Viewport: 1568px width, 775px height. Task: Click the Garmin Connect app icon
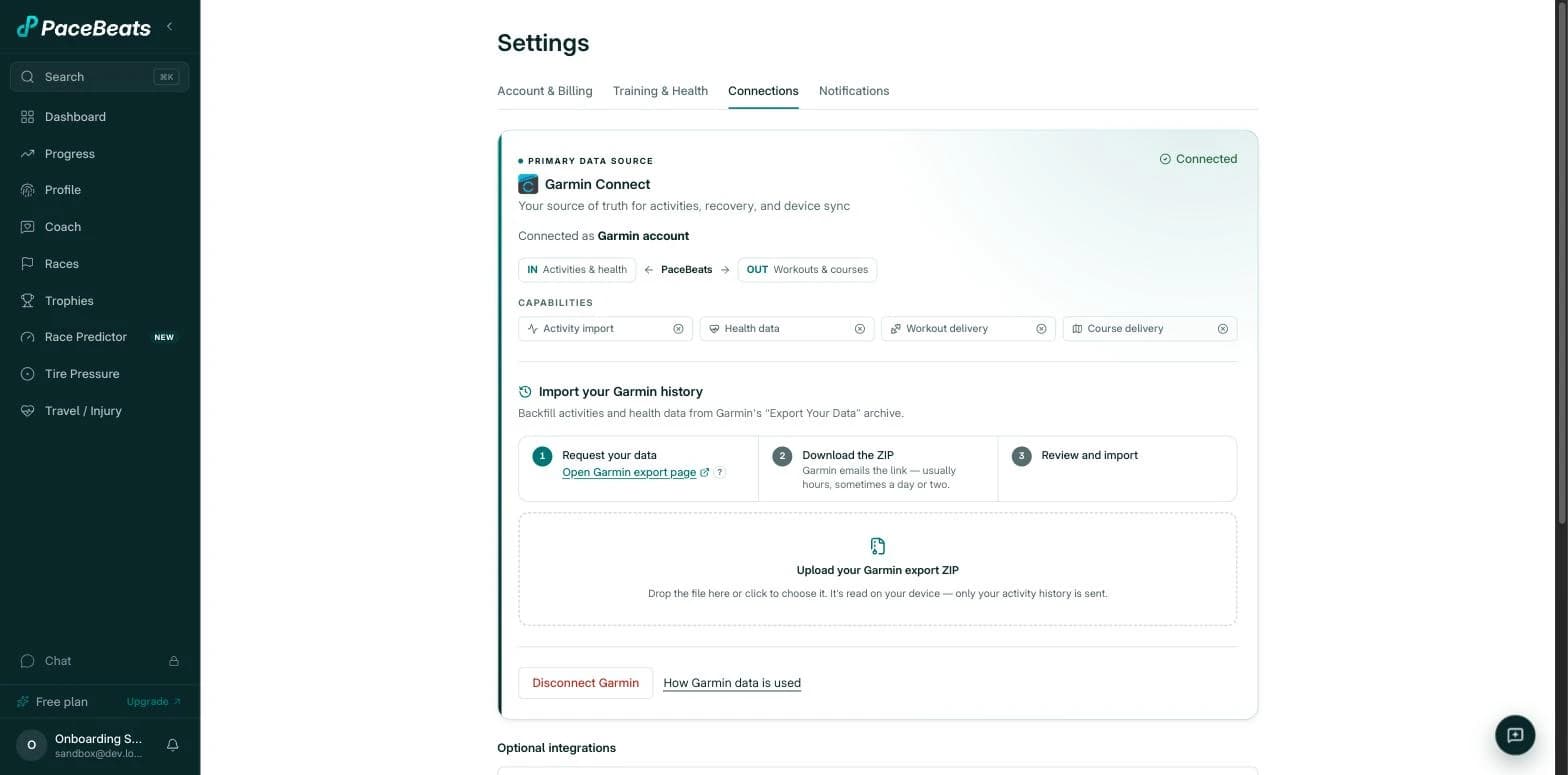pyautogui.click(x=528, y=184)
